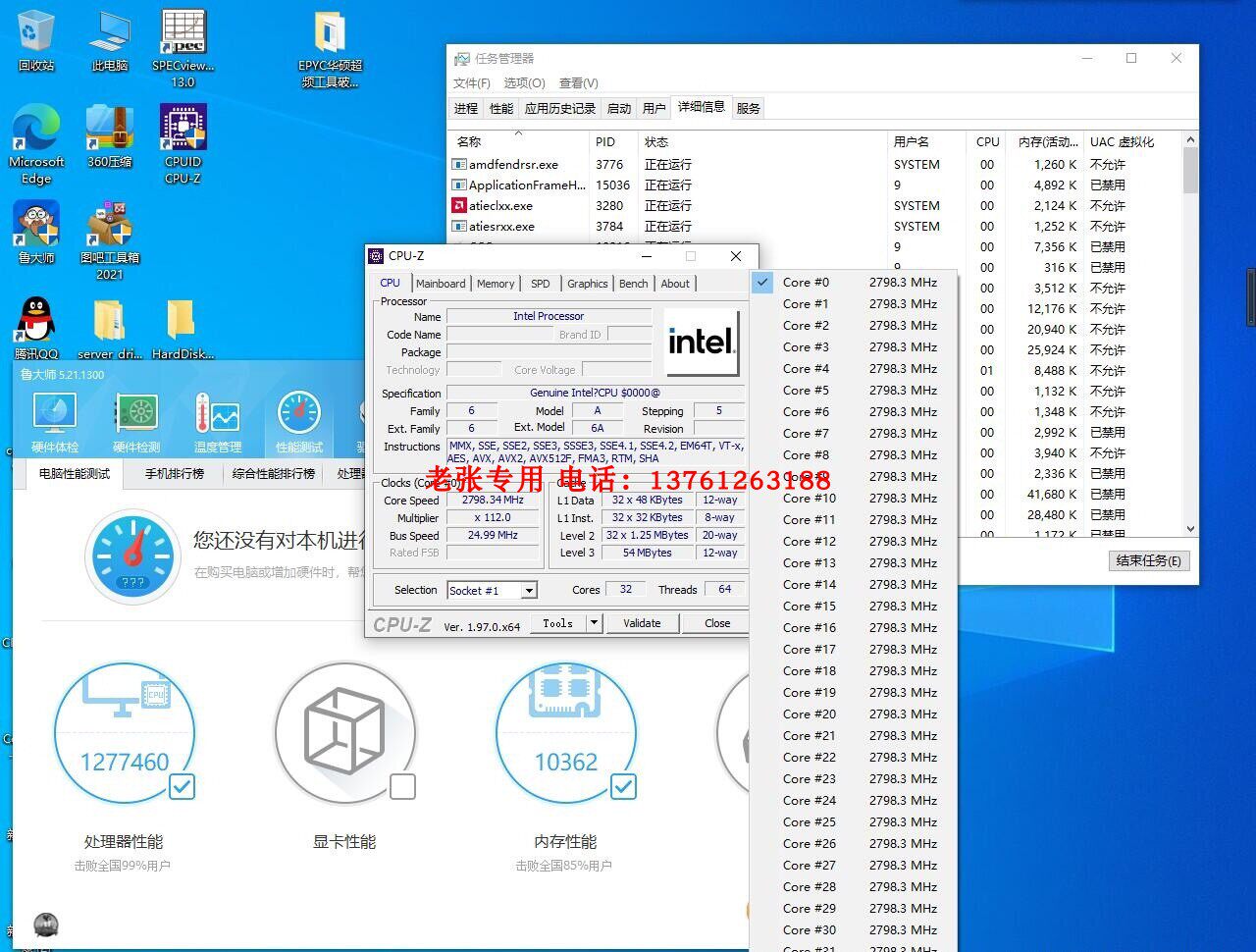The height and width of the screenshot is (952, 1256).
Task: Open the 腾讯QQ desktop icon
Action: [x=36, y=328]
